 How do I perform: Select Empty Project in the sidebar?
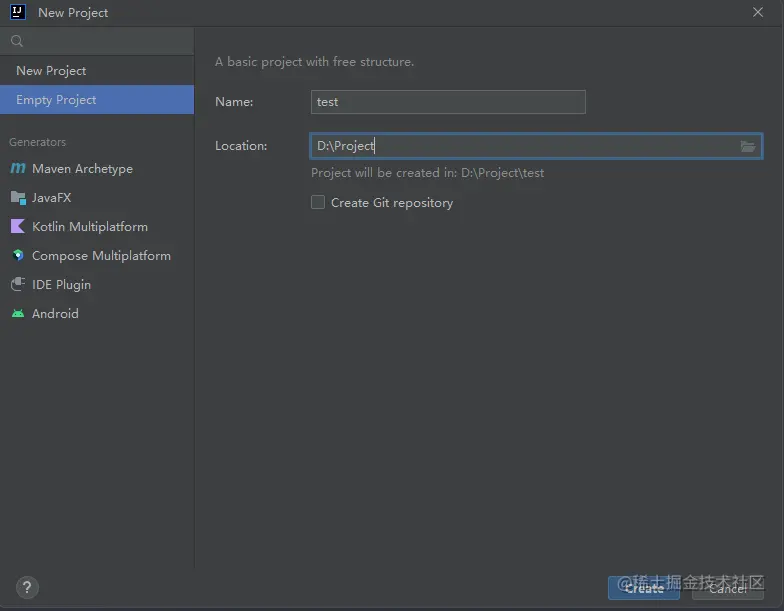pyautogui.click(x=97, y=100)
